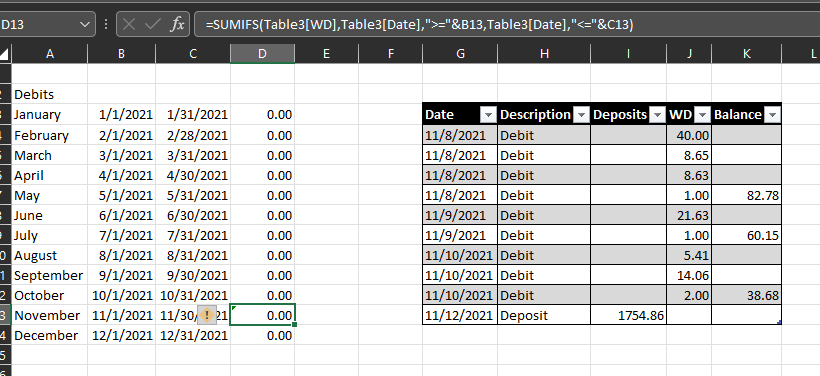
Task: Confirm entry with the checkmark icon
Action: coord(153,24)
